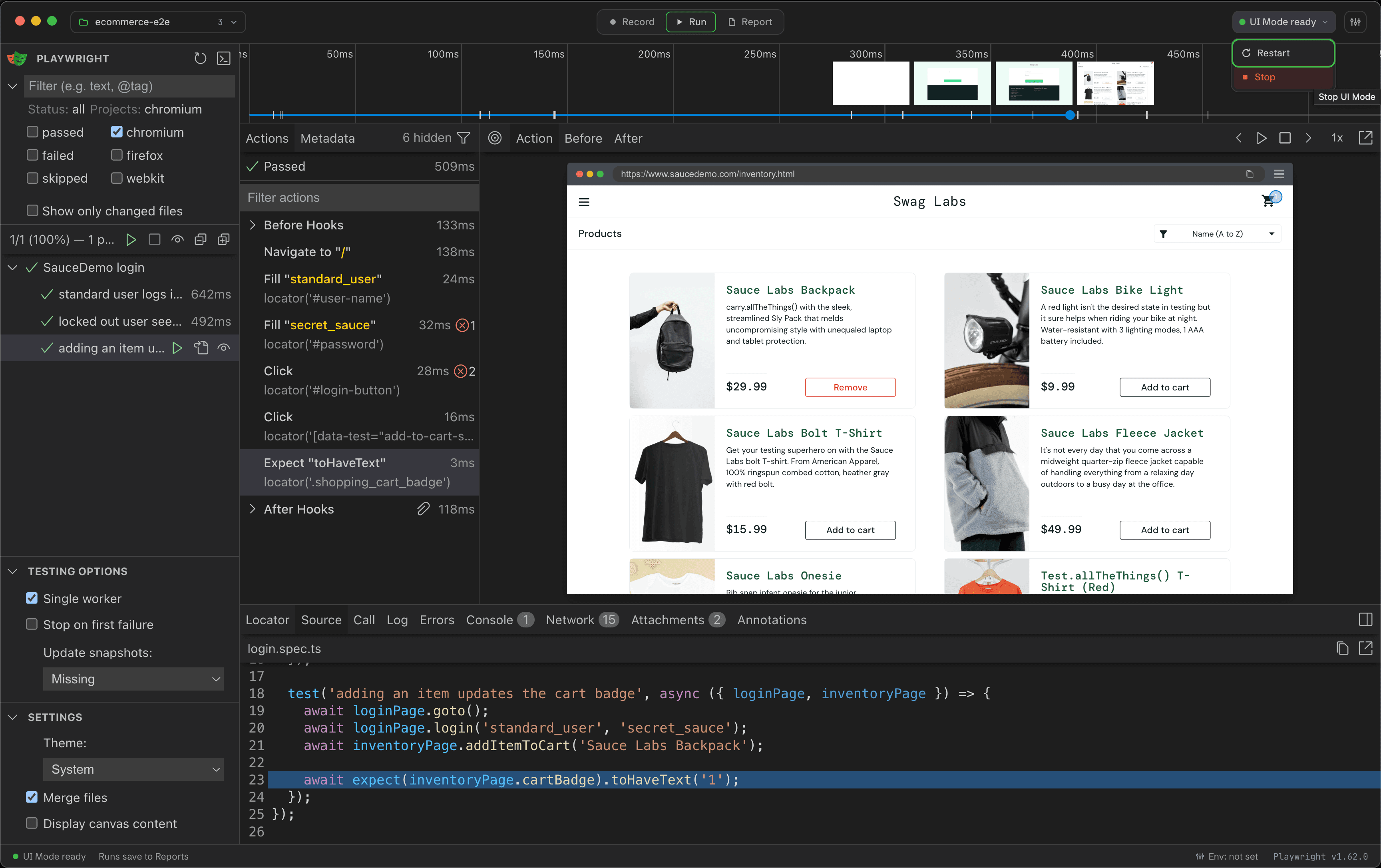Viewport: 1381px width, 868px height.
Task: Switch to the Metadata tab
Action: coord(328,138)
